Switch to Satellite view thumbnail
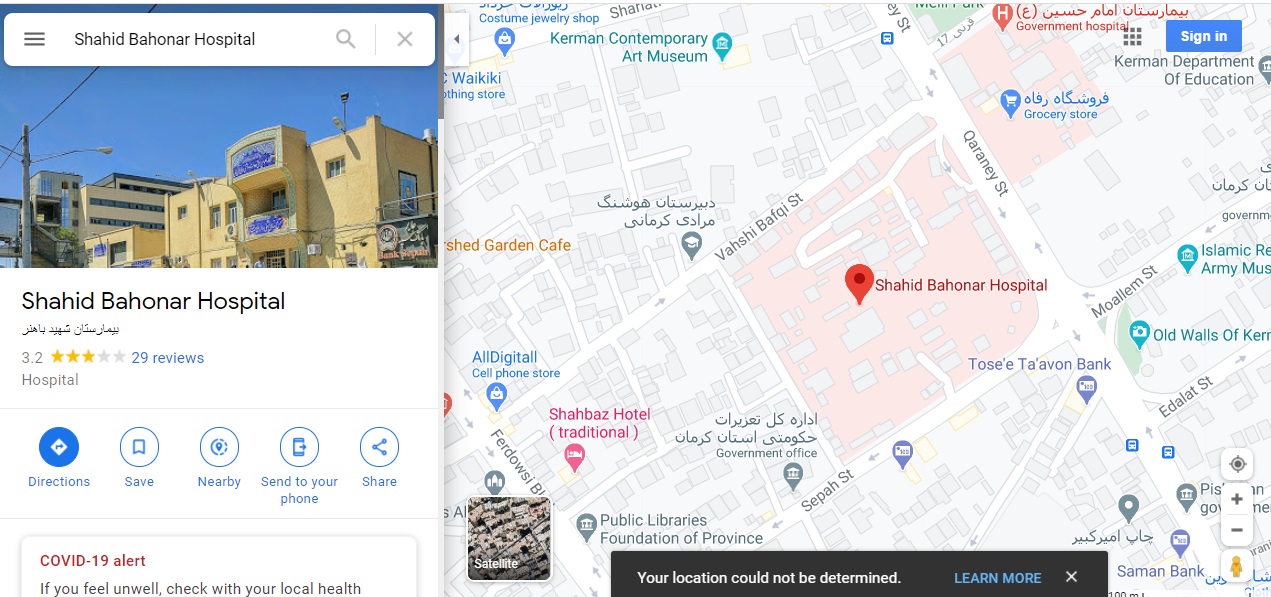Viewport: 1271px width, 597px height. tap(509, 539)
